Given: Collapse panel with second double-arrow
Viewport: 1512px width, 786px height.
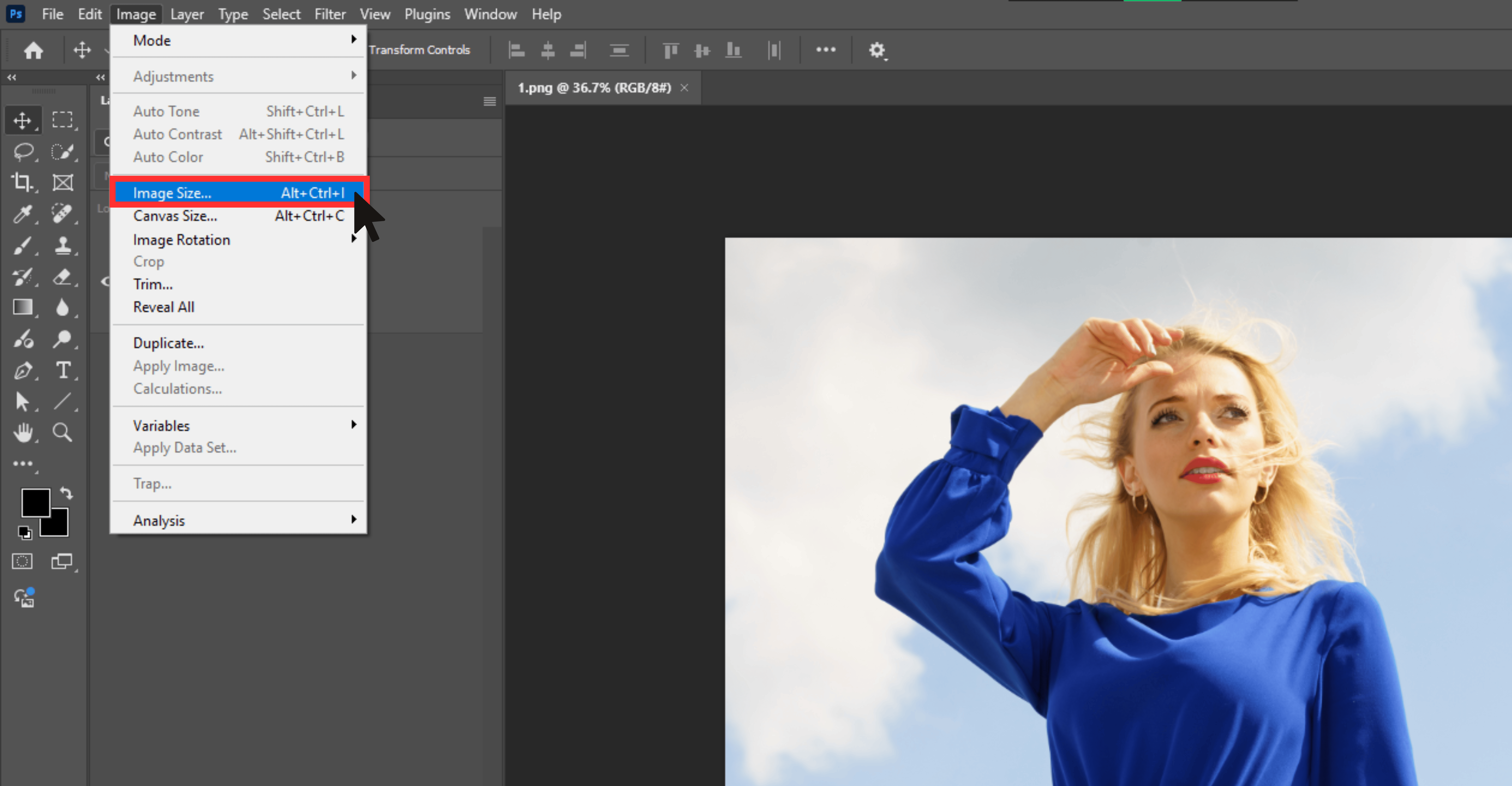Looking at the screenshot, I should pos(100,77).
